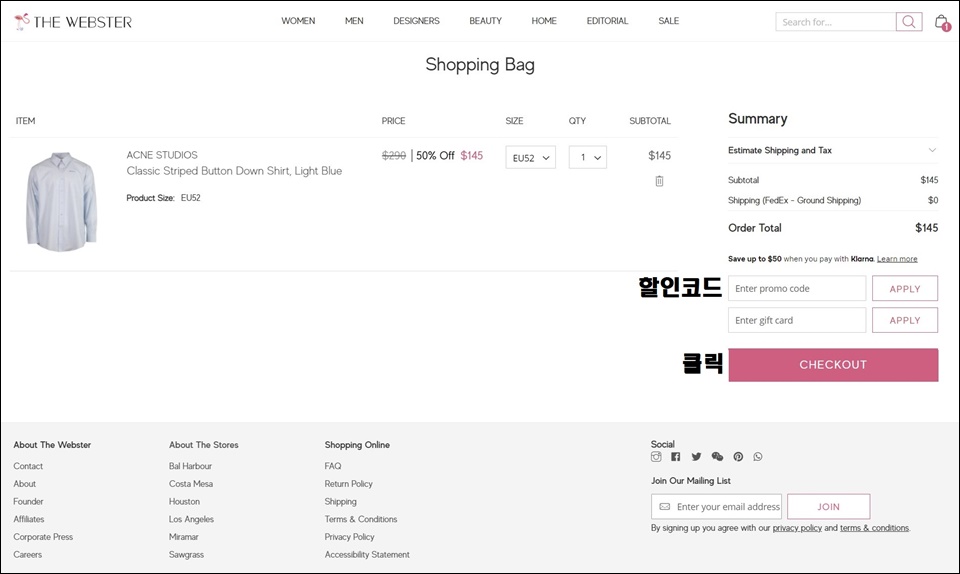Open the Pinterest social icon
The image size is (960, 574).
click(738, 457)
